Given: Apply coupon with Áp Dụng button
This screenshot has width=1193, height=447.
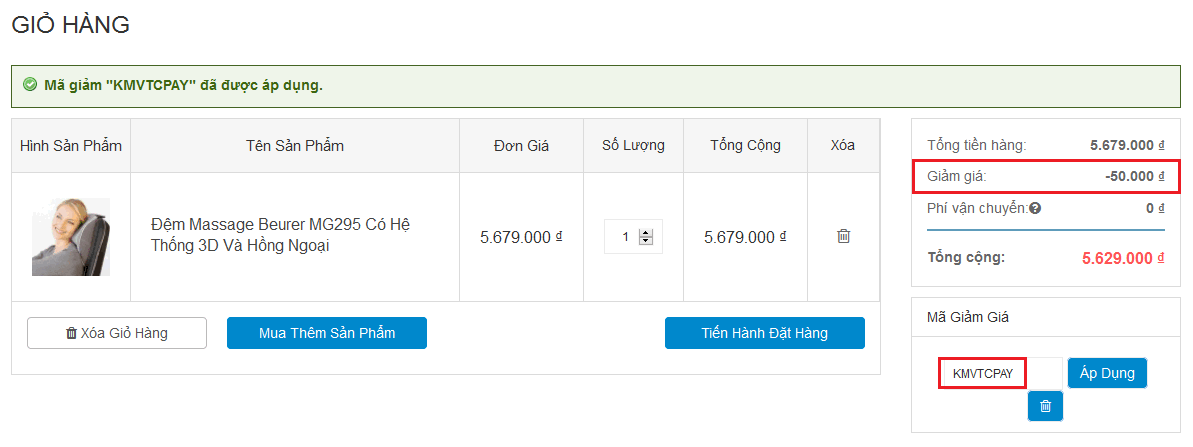Looking at the screenshot, I should coord(1107,373).
